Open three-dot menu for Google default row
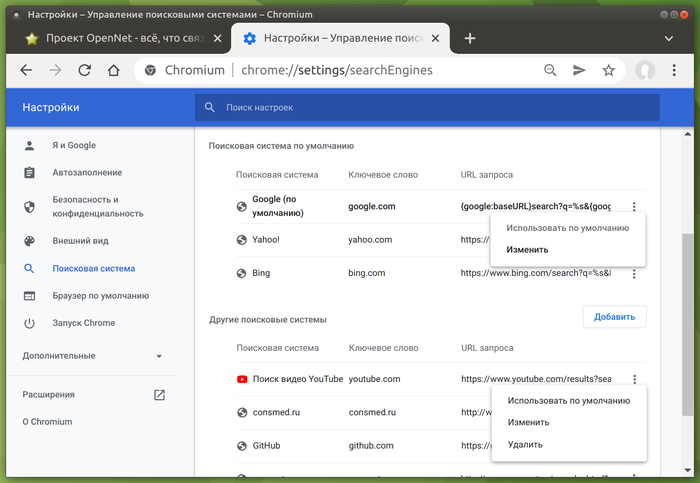Image resolution: width=700 pixels, height=483 pixels. click(634, 207)
